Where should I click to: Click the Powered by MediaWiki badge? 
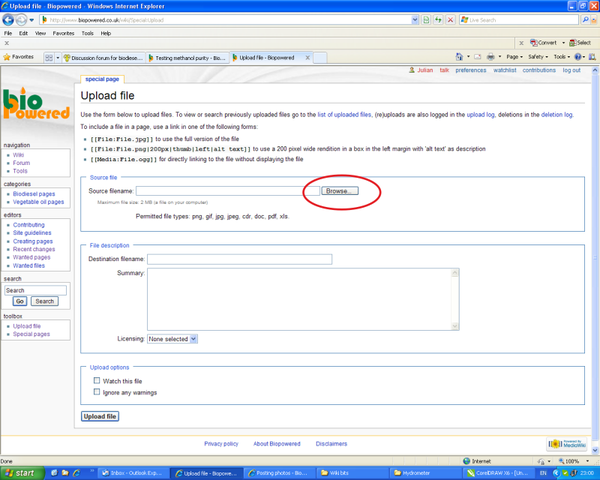(575, 443)
